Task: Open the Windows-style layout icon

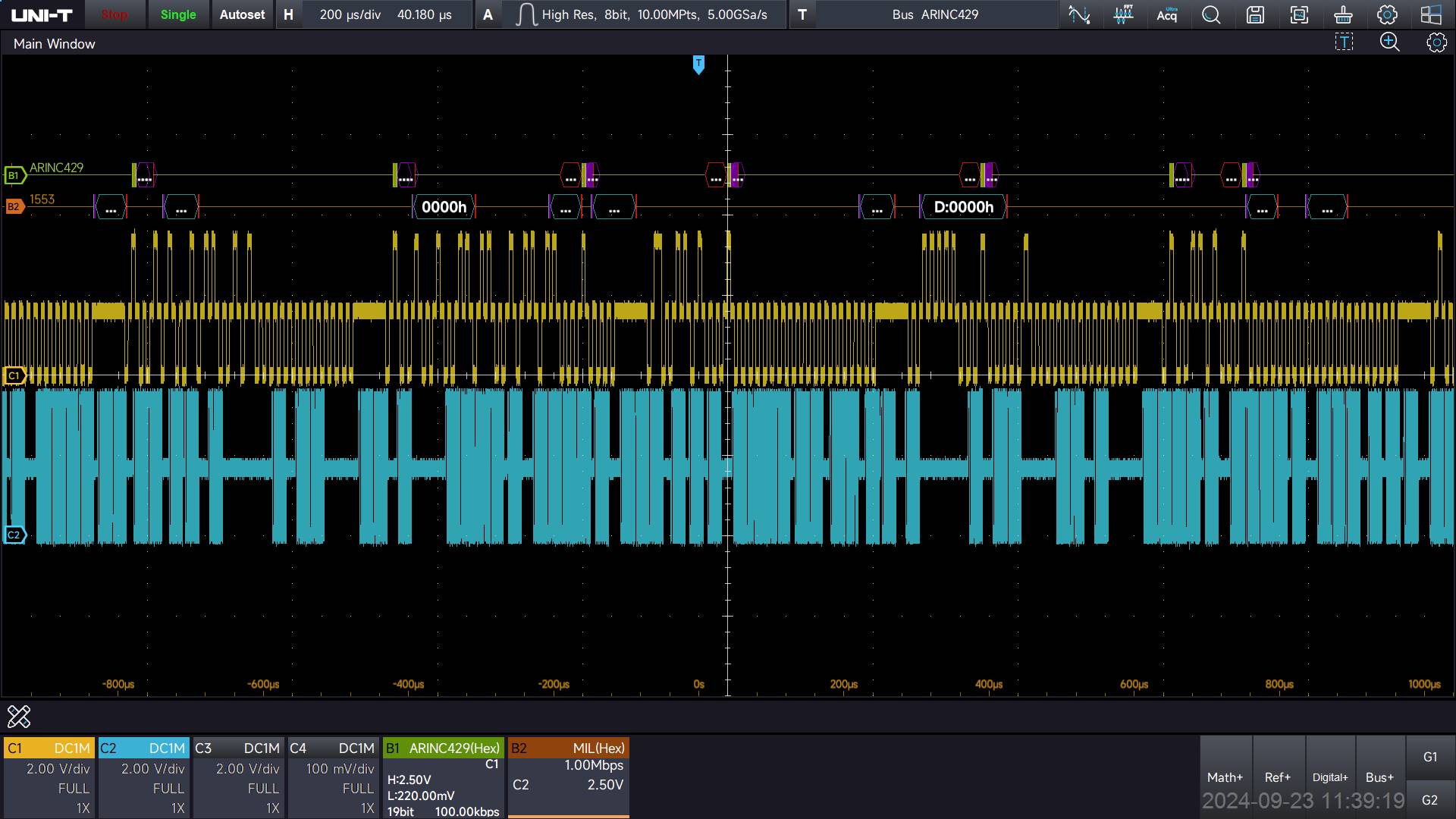Action: click(x=1431, y=14)
